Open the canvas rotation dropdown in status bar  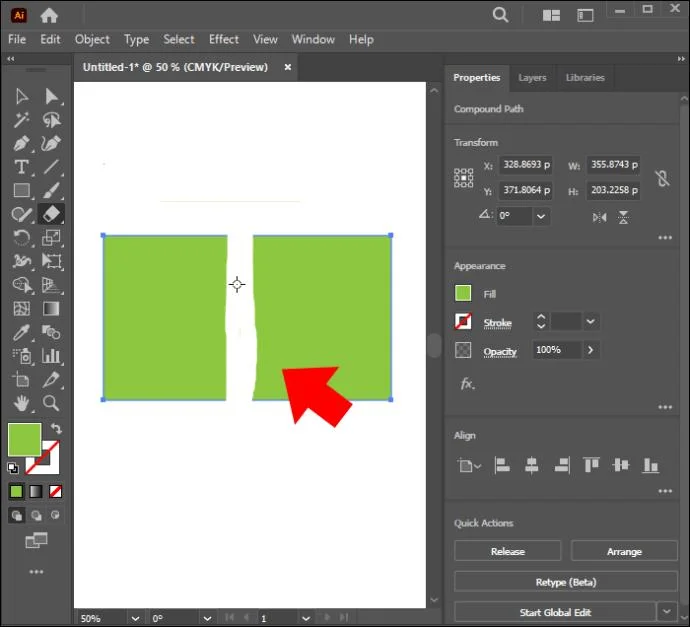(207, 618)
